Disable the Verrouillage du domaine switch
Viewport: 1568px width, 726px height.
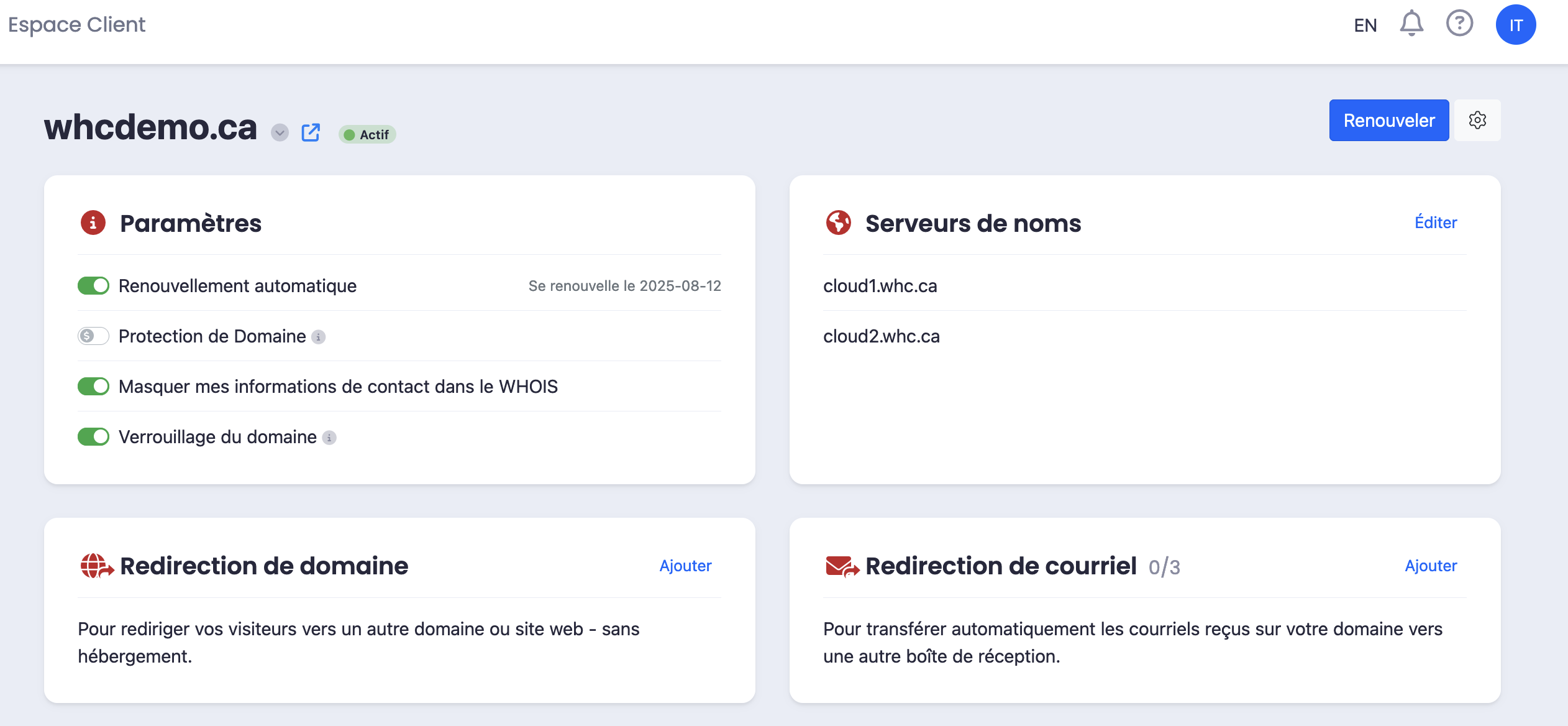93,437
